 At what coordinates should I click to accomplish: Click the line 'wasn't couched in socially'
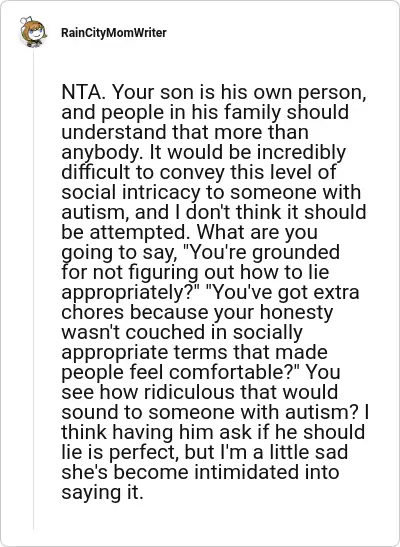pos(182,332)
